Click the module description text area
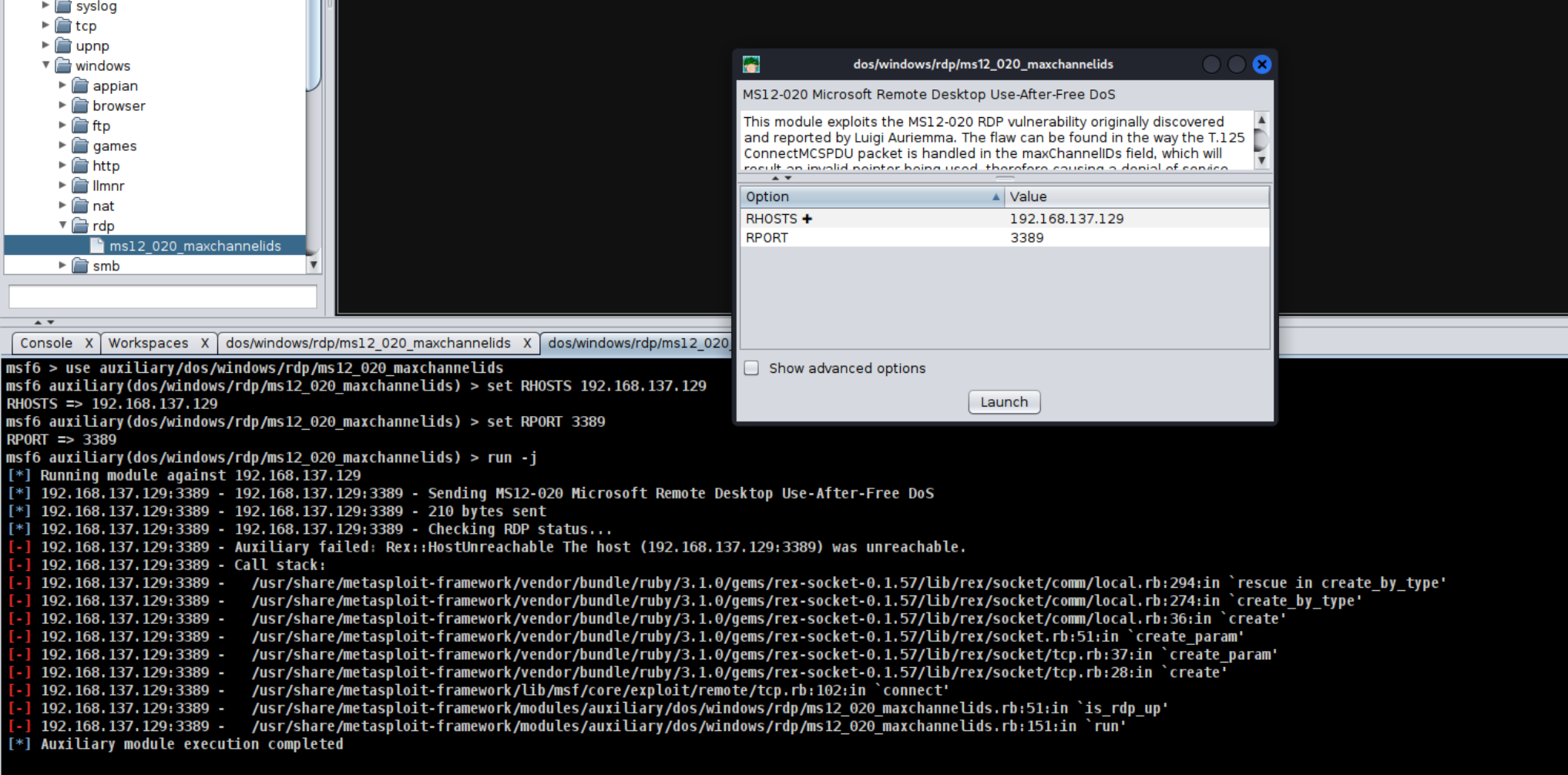Viewport: 1568px width, 775px height. (996, 141)
